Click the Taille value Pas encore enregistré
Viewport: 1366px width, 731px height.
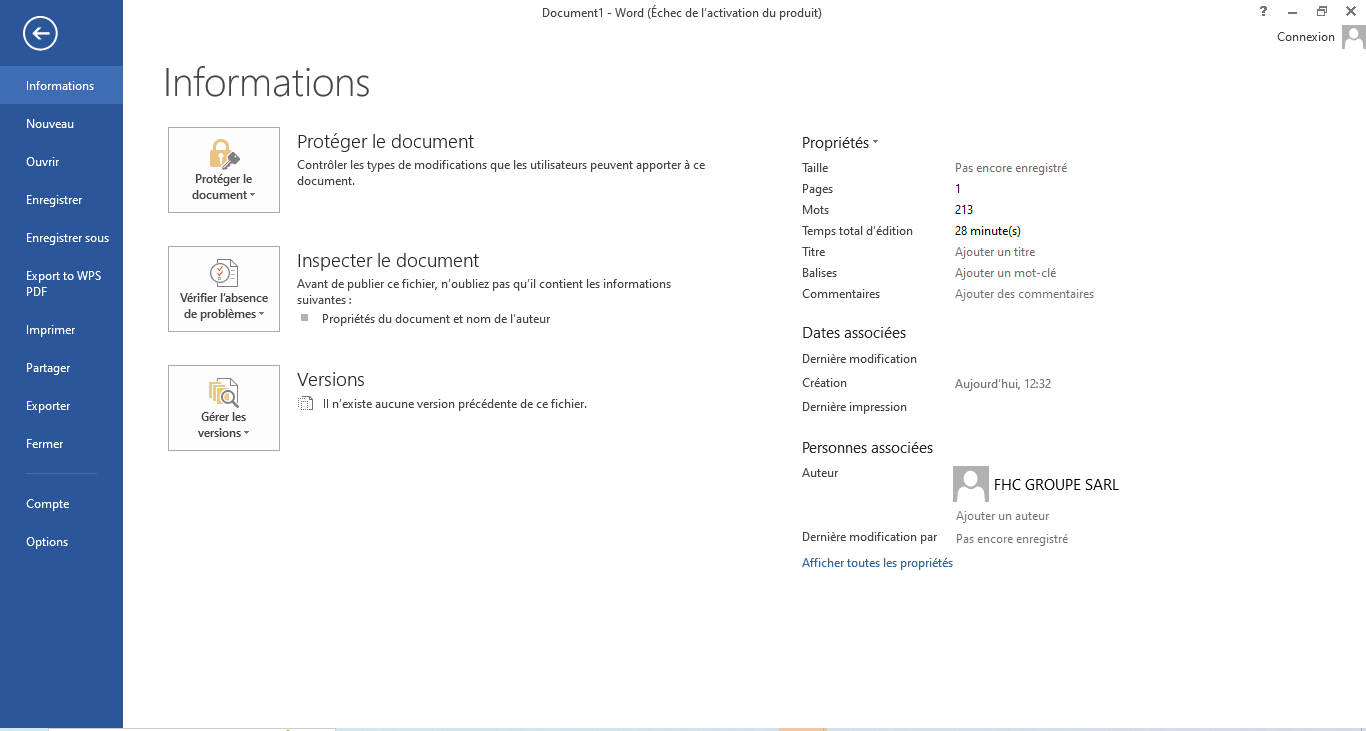tap(1011, 168)
